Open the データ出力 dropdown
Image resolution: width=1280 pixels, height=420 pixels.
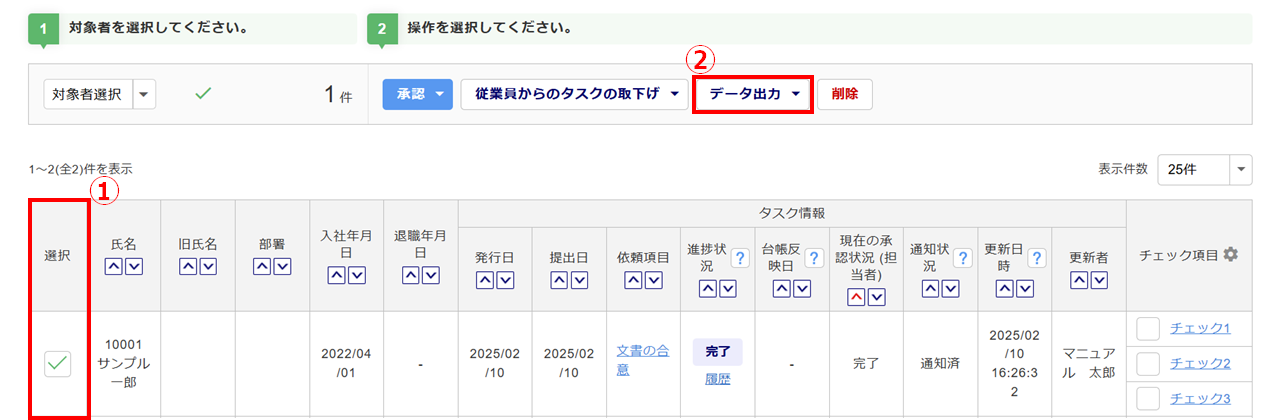752,95
